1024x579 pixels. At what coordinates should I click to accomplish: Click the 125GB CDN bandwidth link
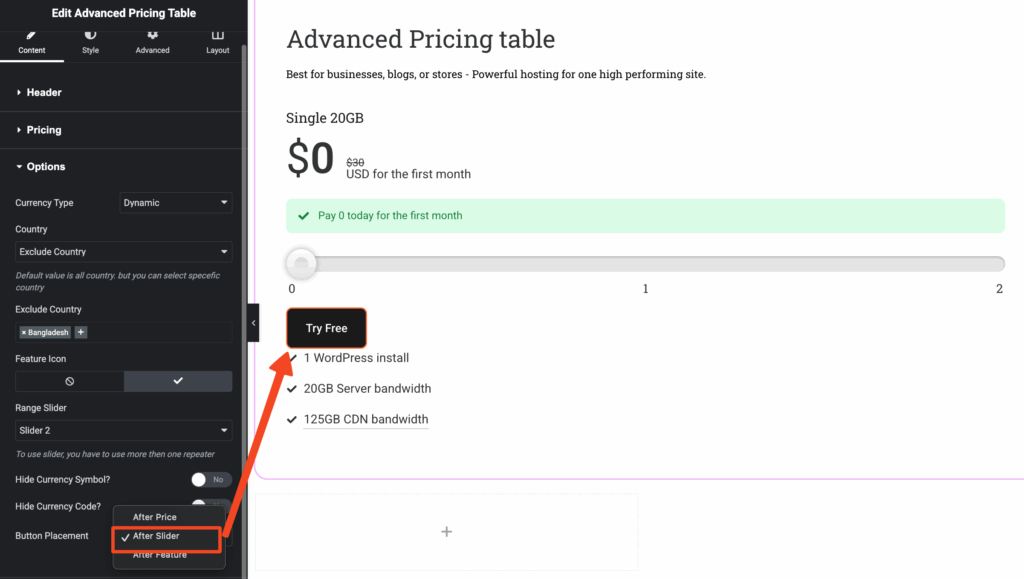click(x=366, y=420)
